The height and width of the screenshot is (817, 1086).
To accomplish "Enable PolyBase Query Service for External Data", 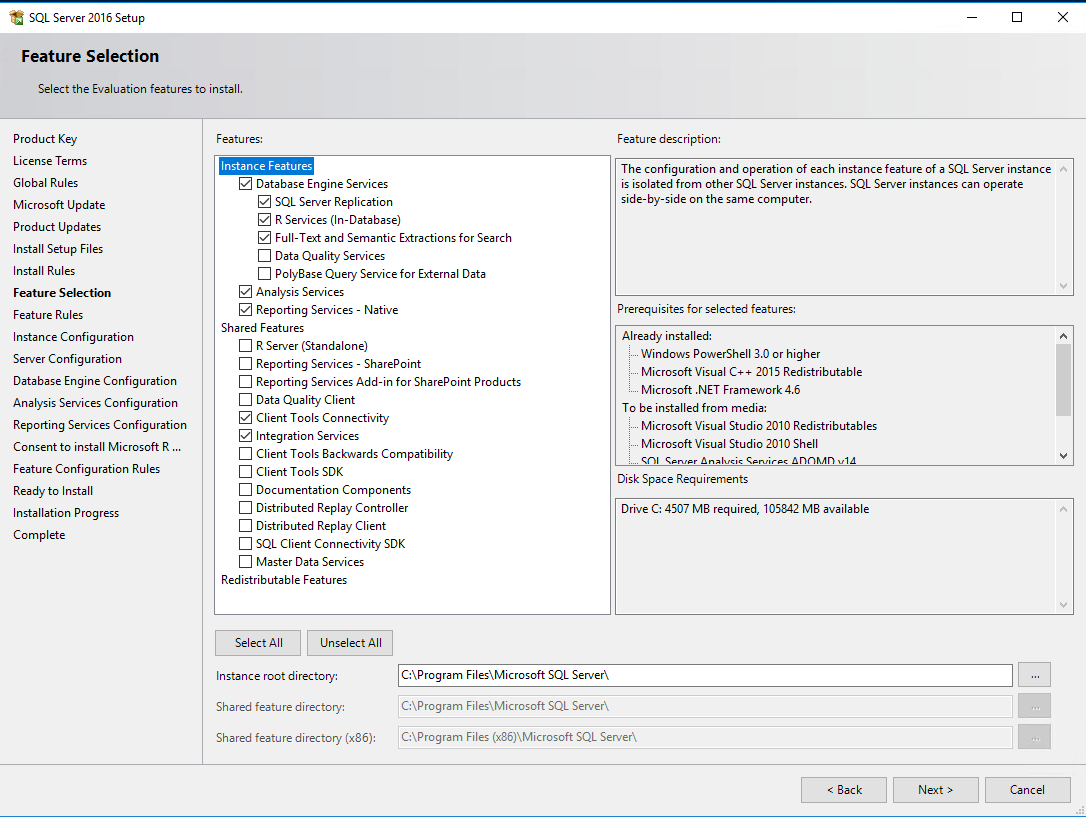I will [x=264, y=274].
